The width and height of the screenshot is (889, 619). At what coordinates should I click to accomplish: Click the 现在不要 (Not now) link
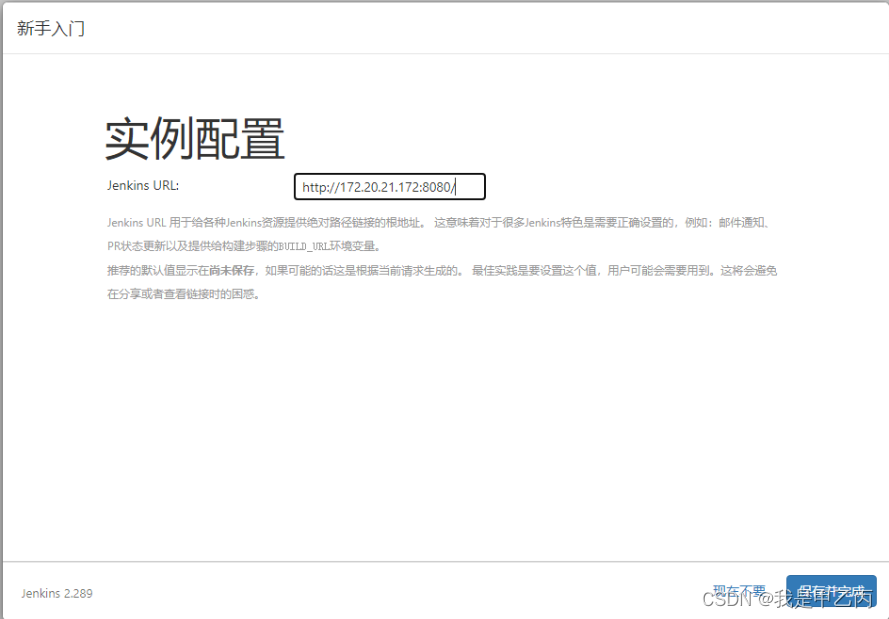point(739,591)
